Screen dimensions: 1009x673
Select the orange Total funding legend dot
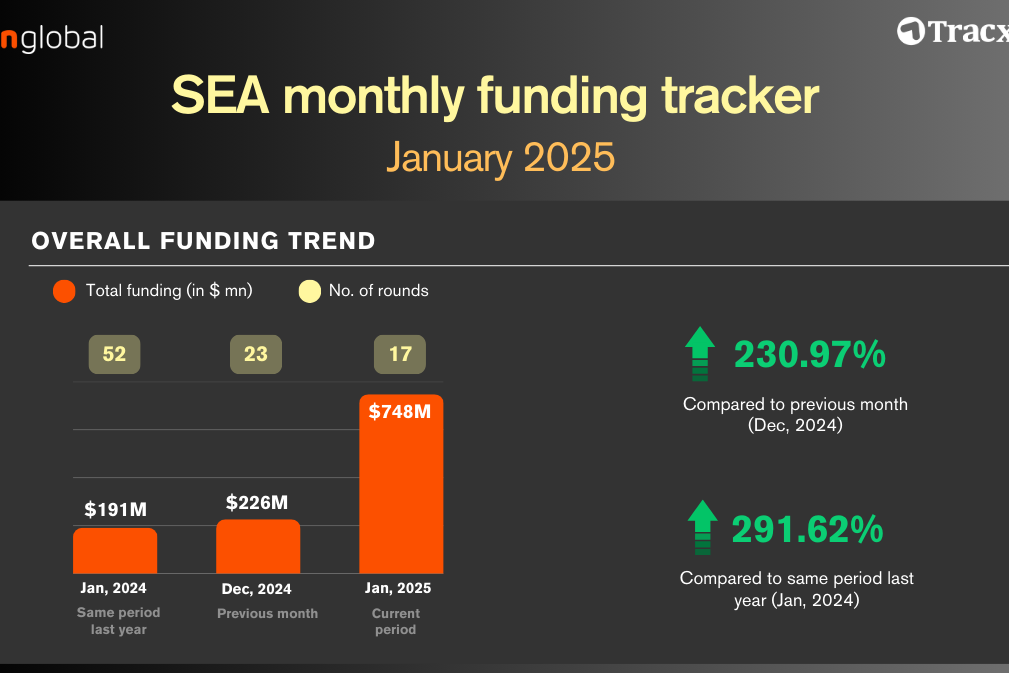point(64,291)
